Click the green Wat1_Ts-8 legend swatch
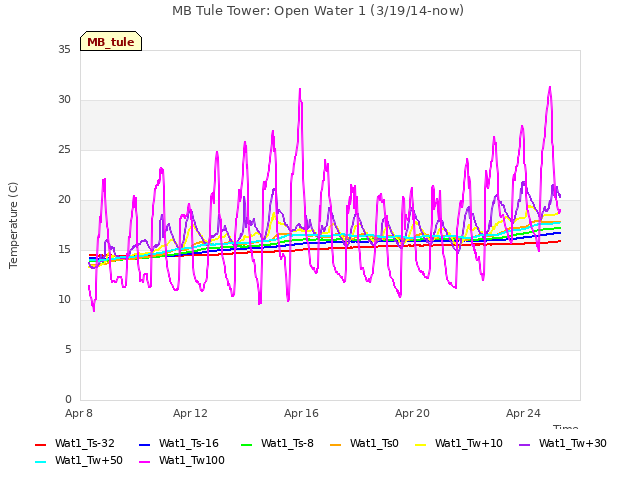This screenshot has height=480, width=640. (x=247, y=444)
